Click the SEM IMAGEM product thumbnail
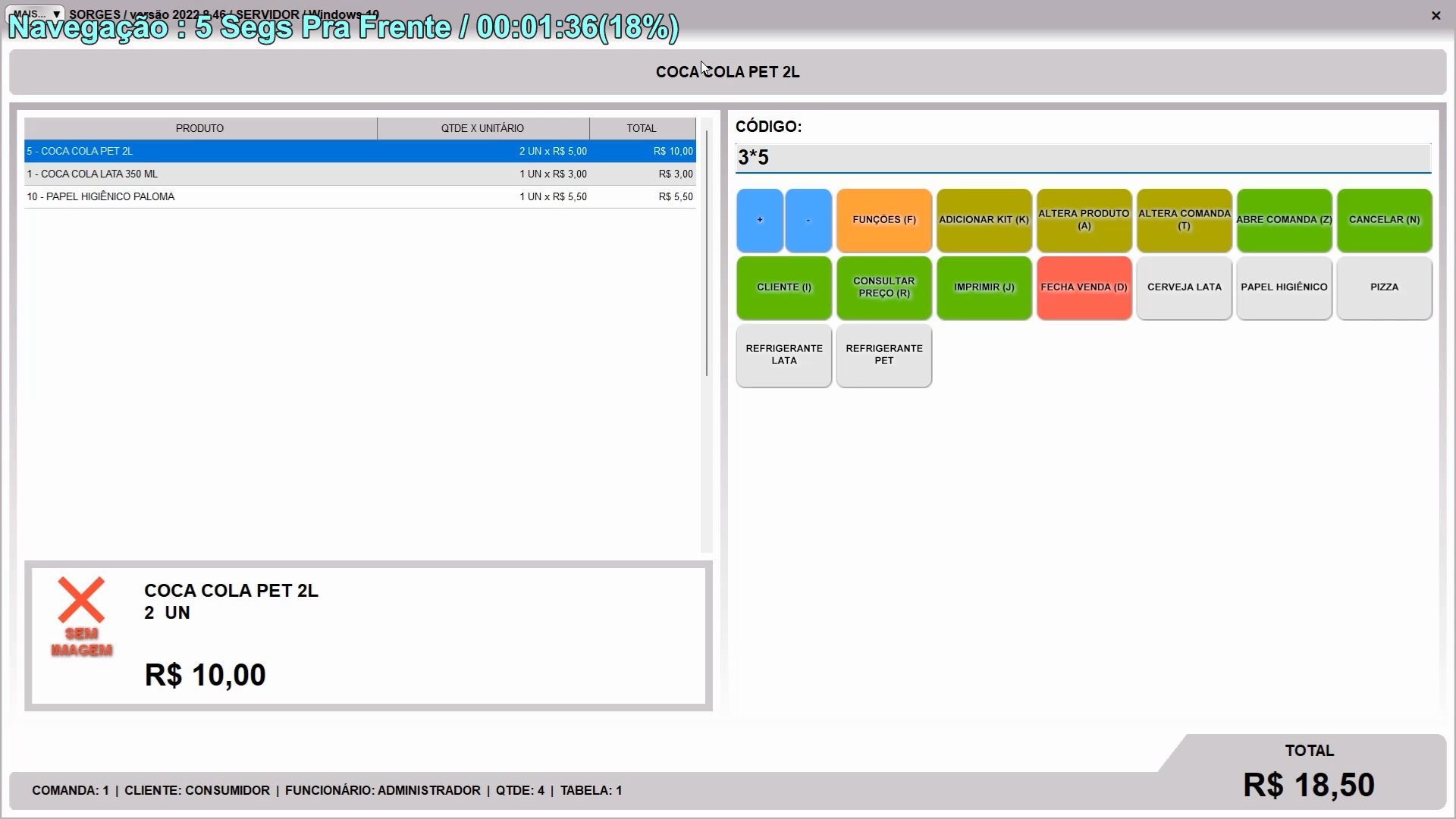Screen dimensions: 1456x819 [81, 617]
